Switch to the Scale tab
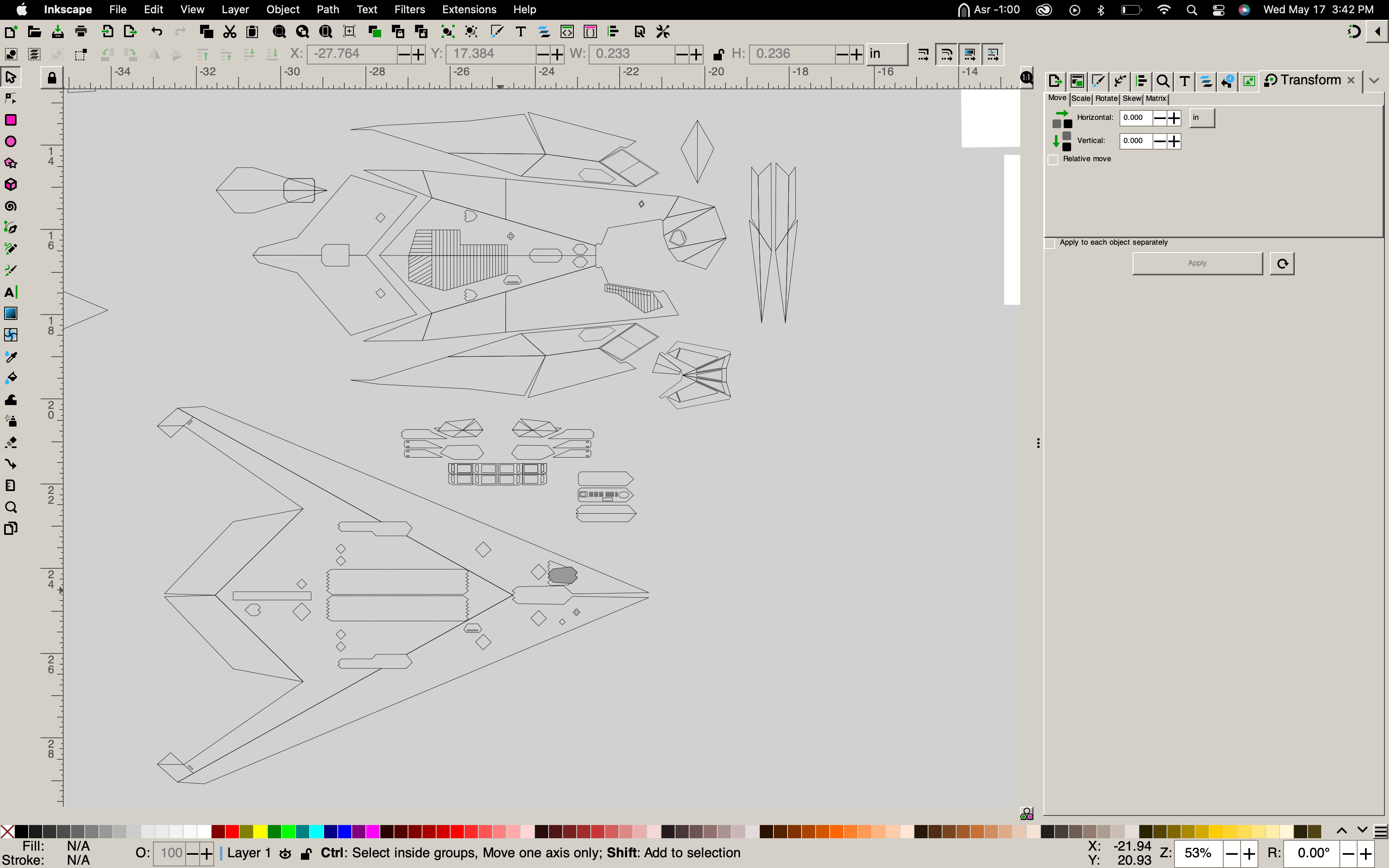The height and width of the screenshot is (868, 1389). pyautogui.click(x=1081, y=99)
